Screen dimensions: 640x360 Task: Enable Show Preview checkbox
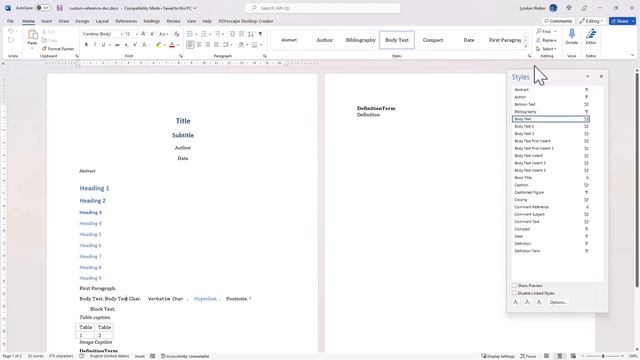(x=514, y=285)
